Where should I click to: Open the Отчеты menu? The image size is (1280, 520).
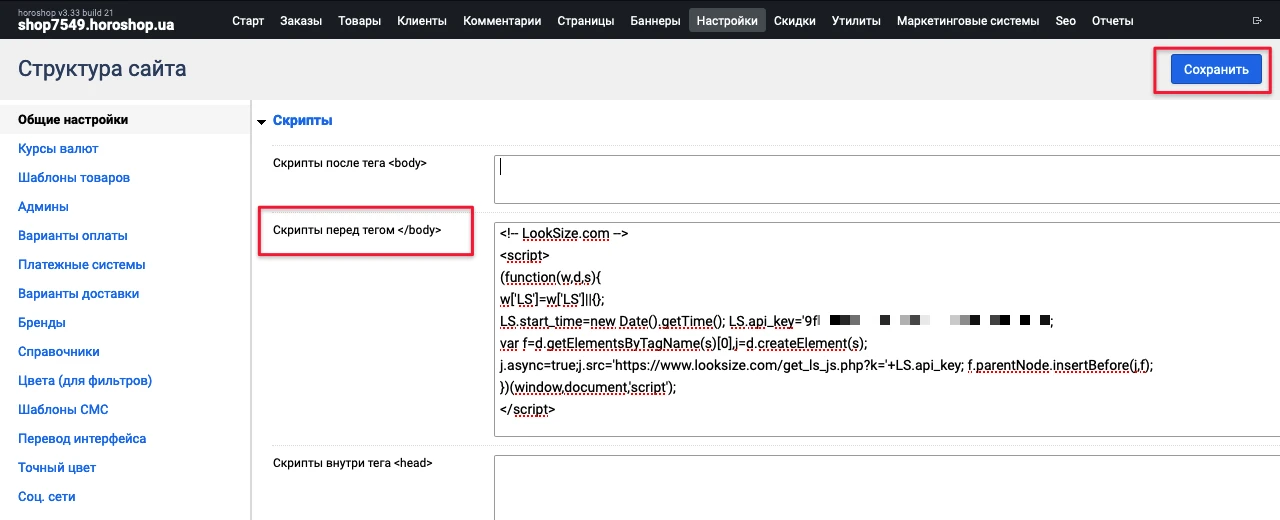point(1113,21)
